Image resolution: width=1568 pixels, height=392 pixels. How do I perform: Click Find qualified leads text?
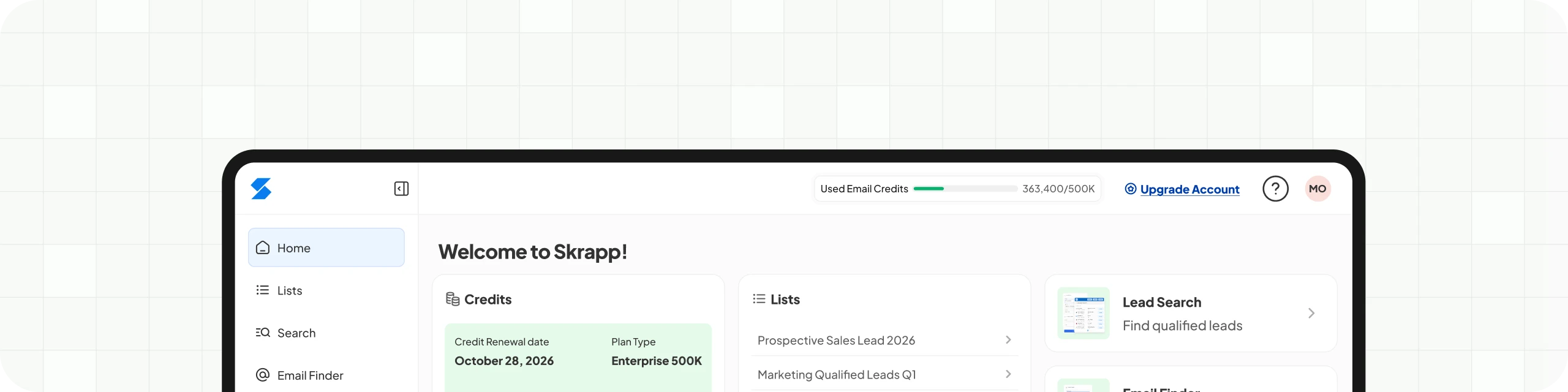tap(1182, 325)
